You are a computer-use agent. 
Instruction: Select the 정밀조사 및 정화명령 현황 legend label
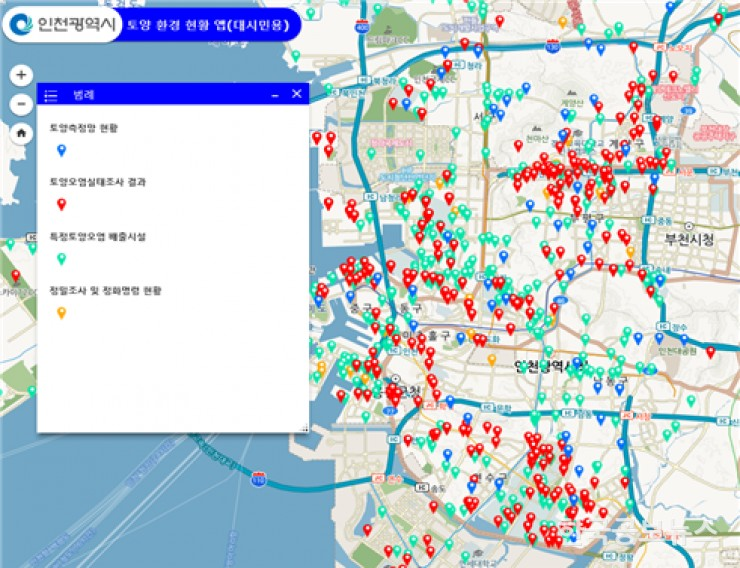105,291
